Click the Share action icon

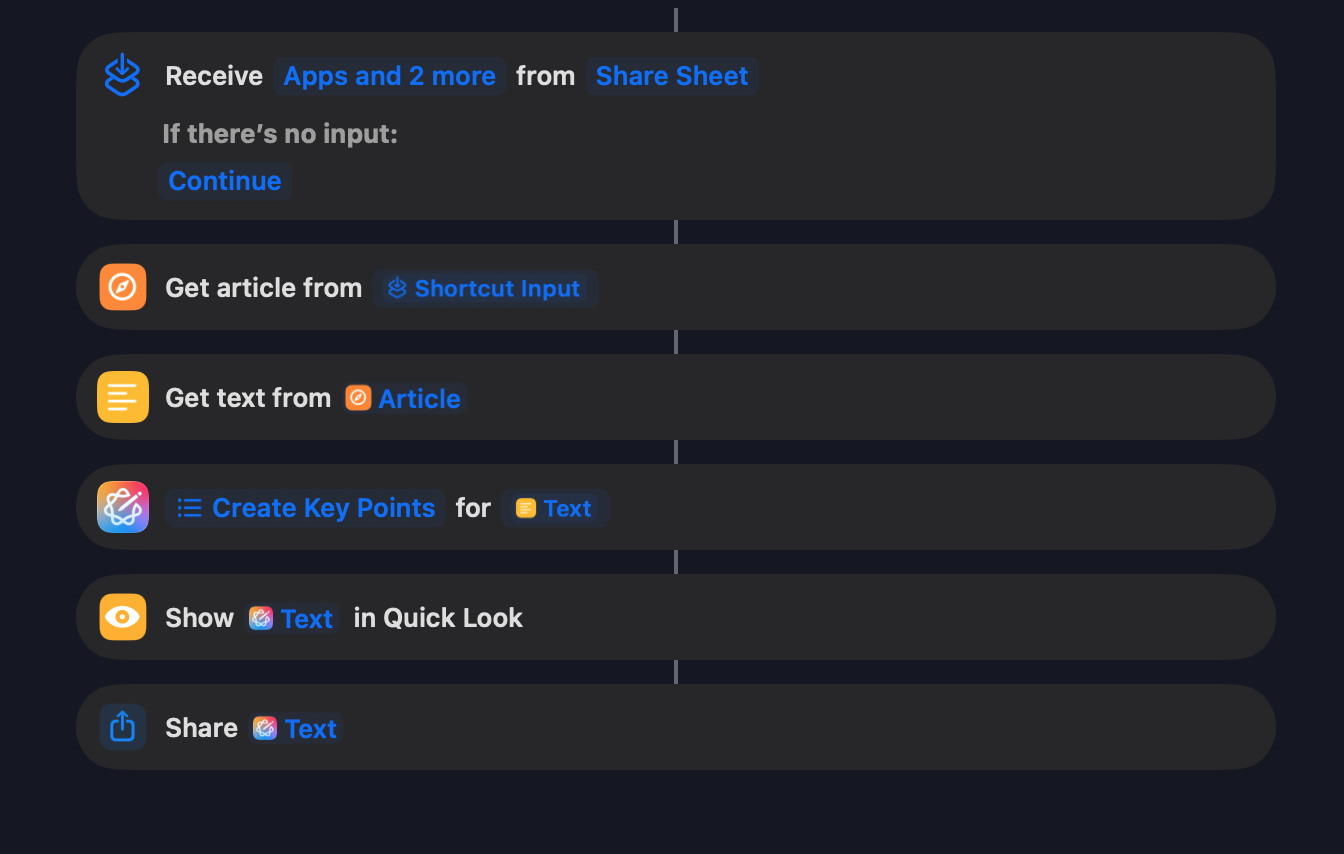(x=122, y=727)
